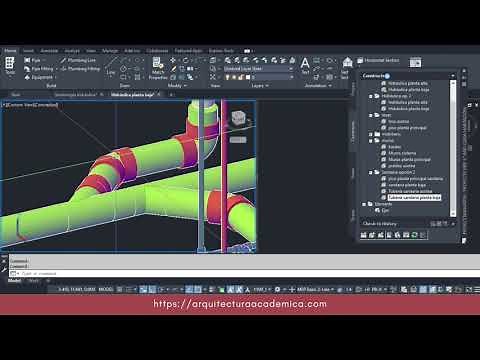Select the Plumbing Fitting tool
This screenshot has width=480, height=360.
(x=80, y=69)
